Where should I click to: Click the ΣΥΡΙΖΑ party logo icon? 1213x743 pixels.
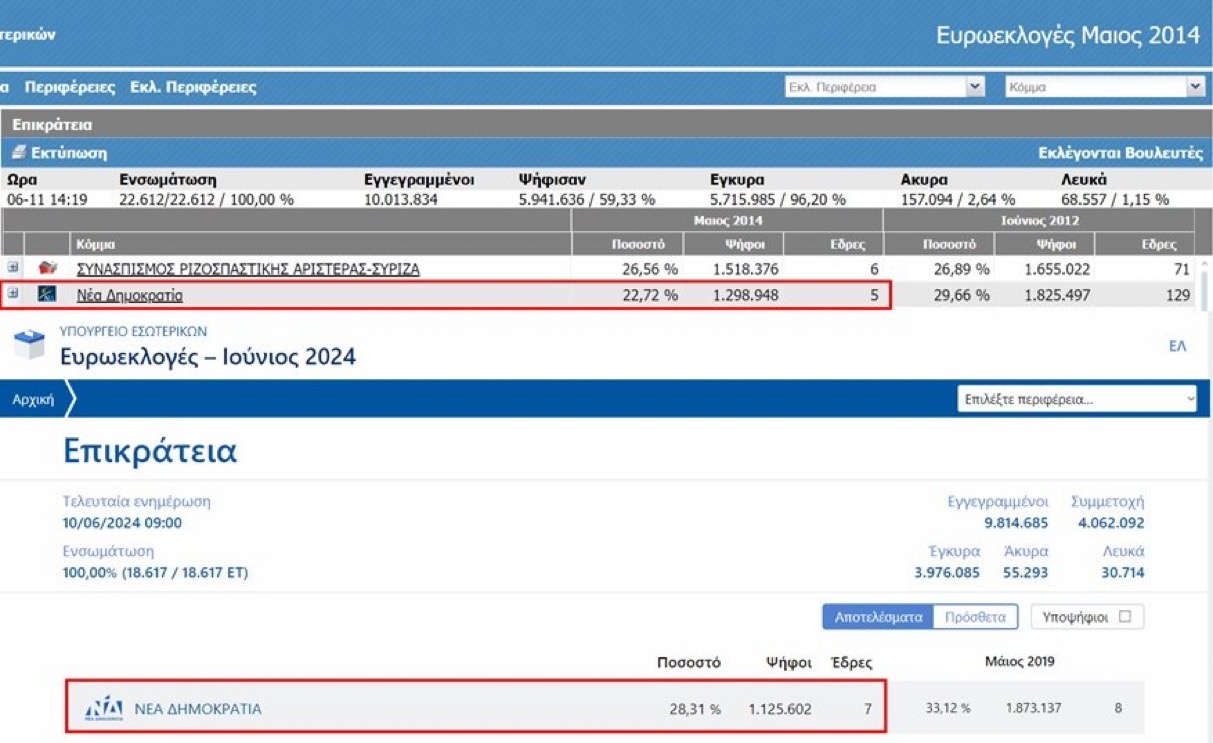pyautogui.click(x=47, y=269)
